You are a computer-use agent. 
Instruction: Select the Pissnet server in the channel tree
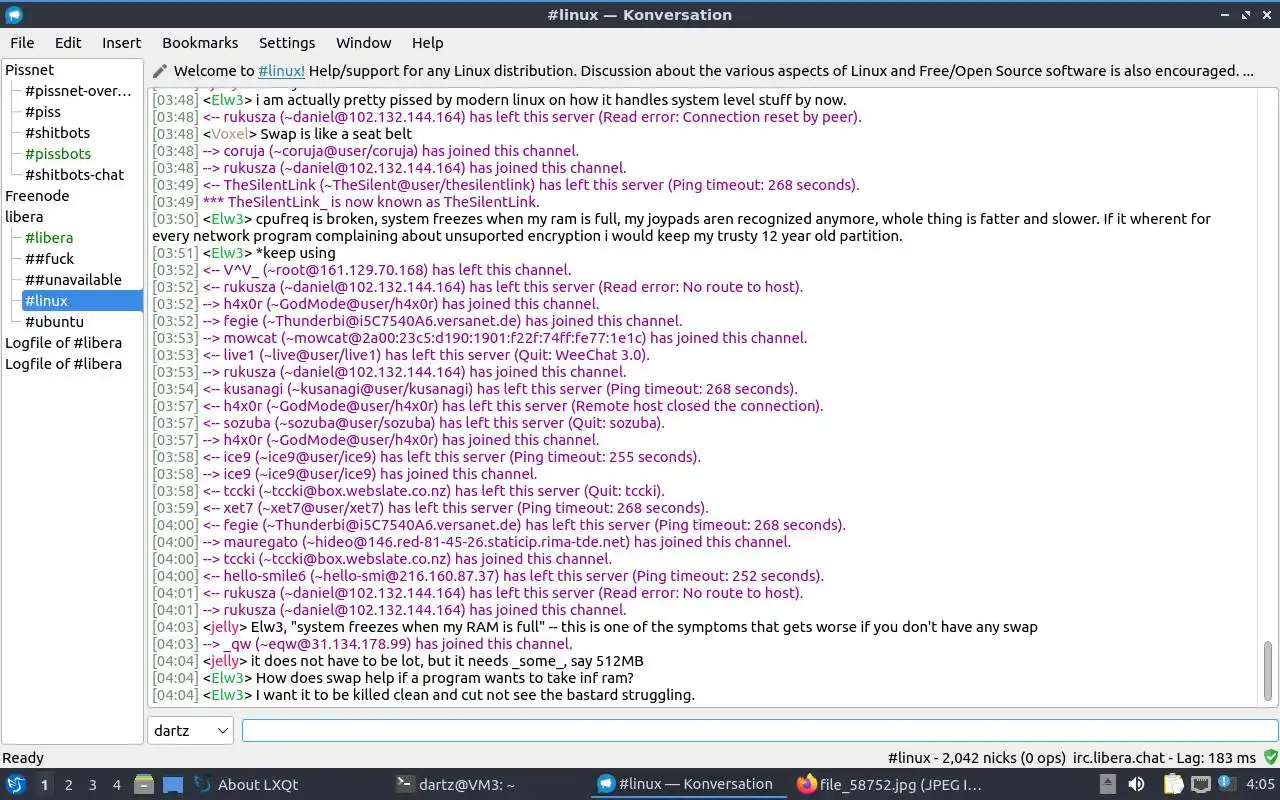tap(30, 70)
